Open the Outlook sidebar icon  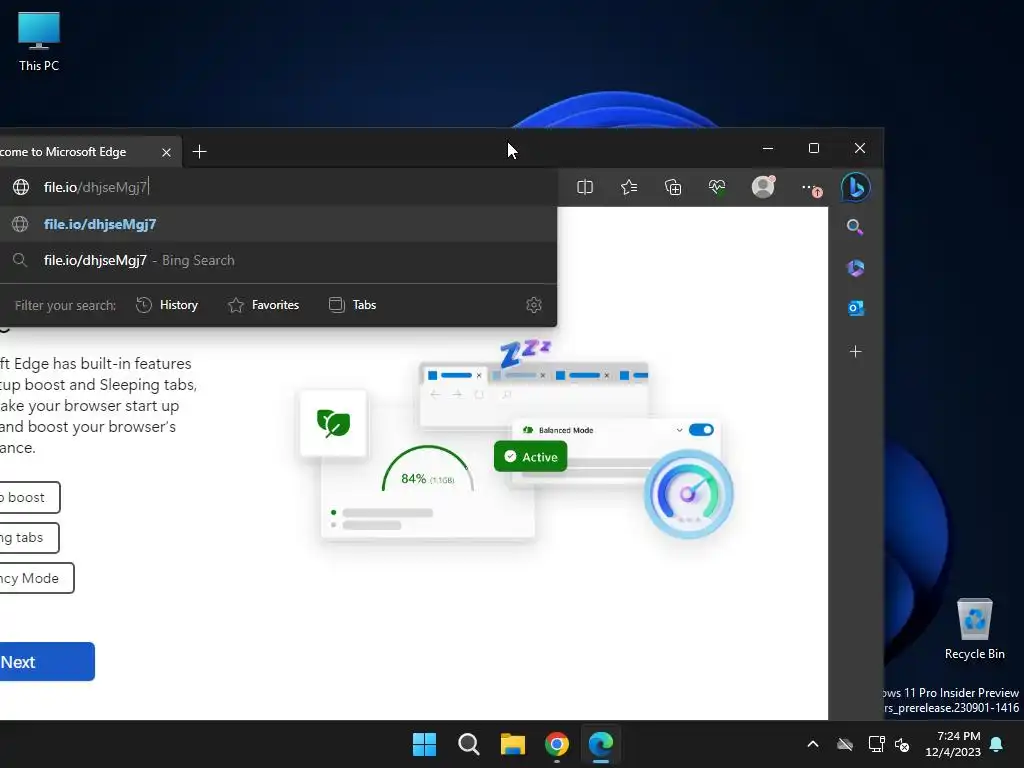pos(856,308)
